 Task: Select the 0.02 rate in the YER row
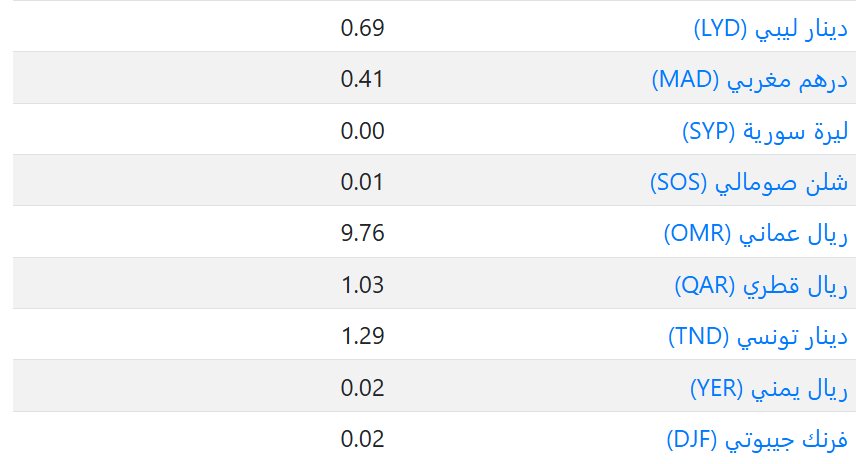click(363, 389)
